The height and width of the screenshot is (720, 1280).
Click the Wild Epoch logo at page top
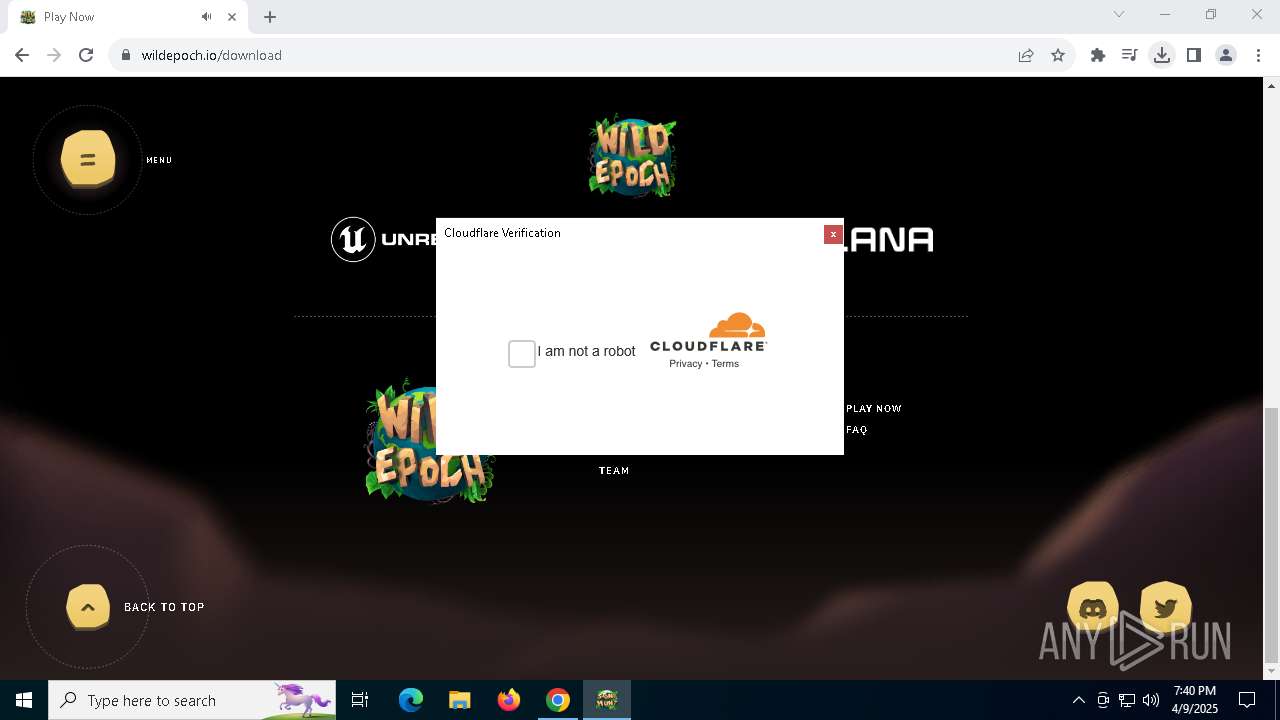click(632, 155)
